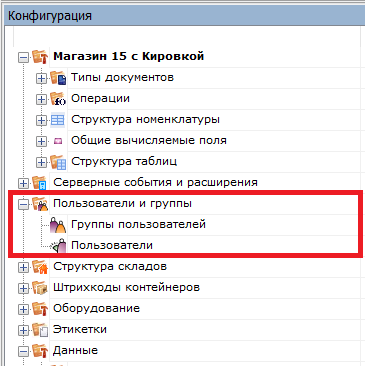Image resolution: width=365 pixels, height=366 pixels.
Task: Collapse the Пользователи и группы node
Action: pyautogui.click(x=23, y=204)
